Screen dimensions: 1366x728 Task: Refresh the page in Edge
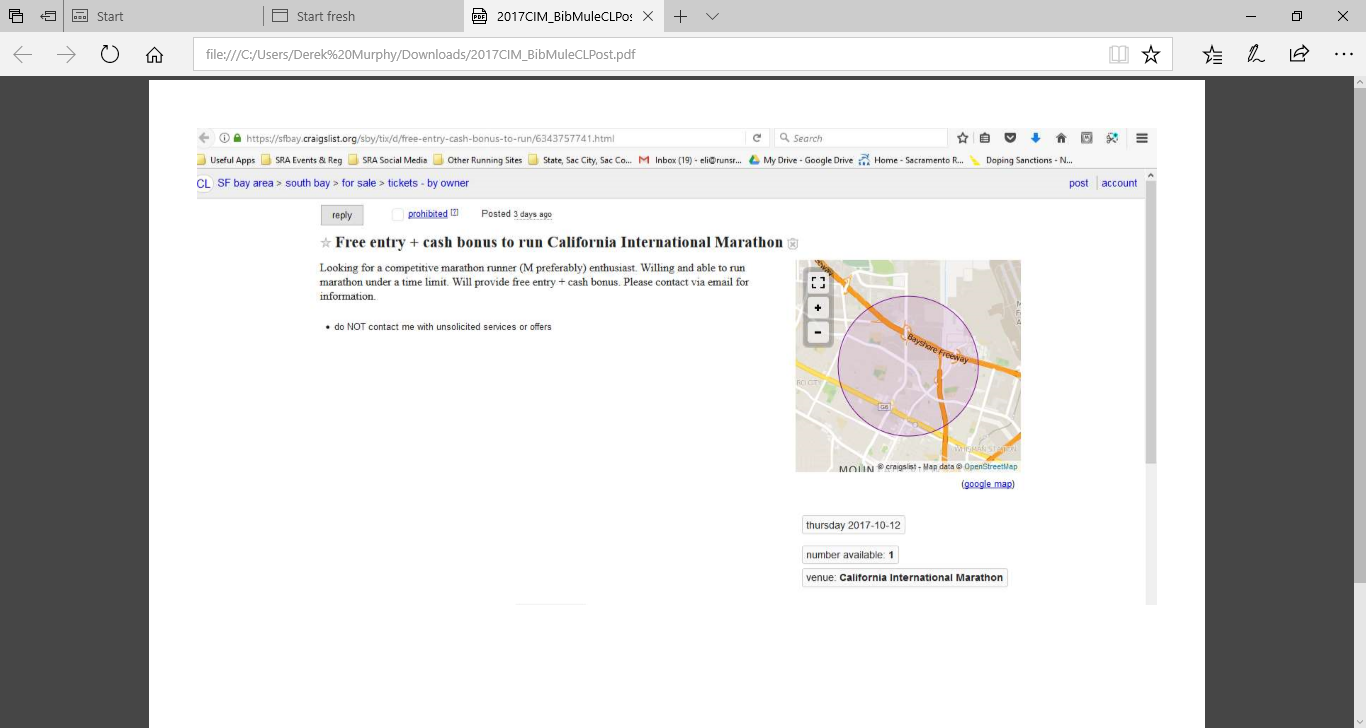[110, 55]
